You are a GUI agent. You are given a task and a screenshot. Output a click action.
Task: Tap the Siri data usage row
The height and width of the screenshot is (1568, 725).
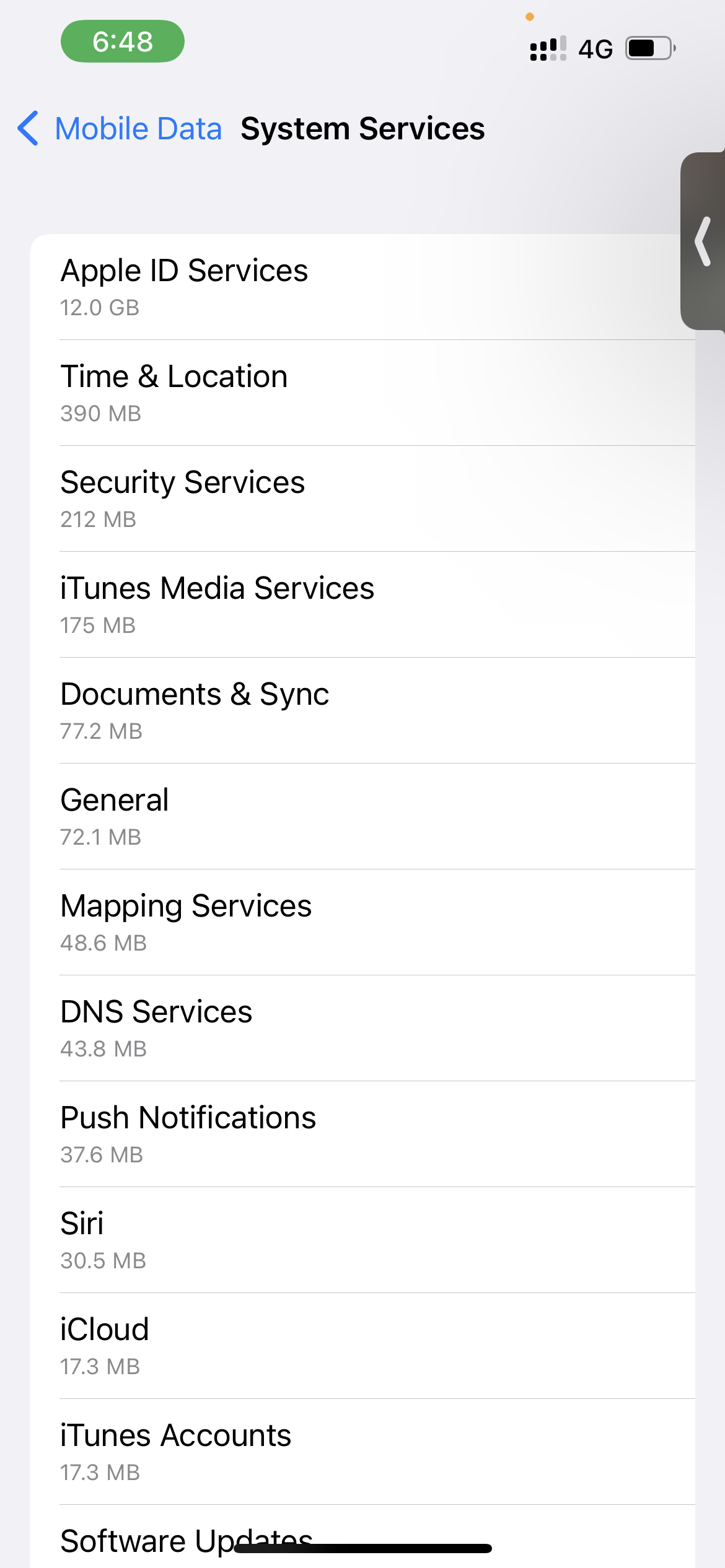tap(362, 1240)
